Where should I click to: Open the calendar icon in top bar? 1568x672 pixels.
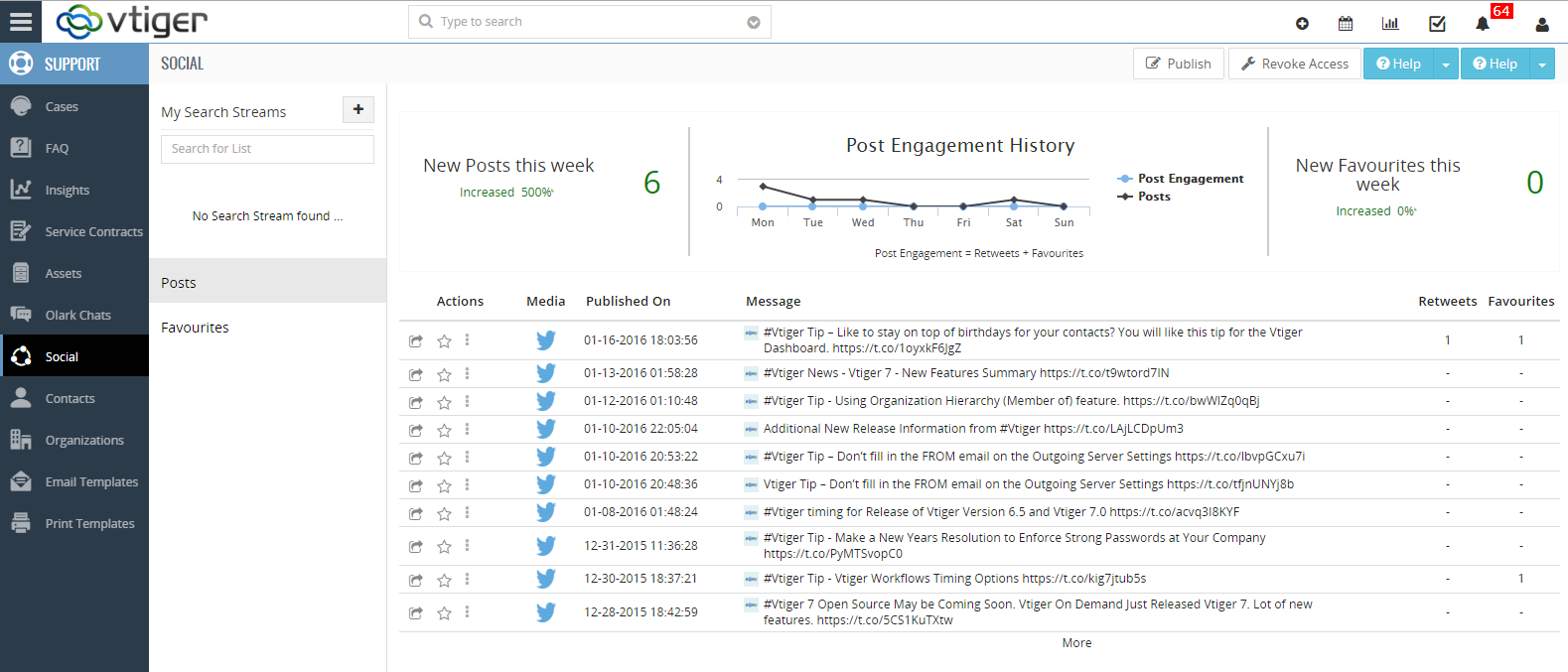[x=1346, y=24]
